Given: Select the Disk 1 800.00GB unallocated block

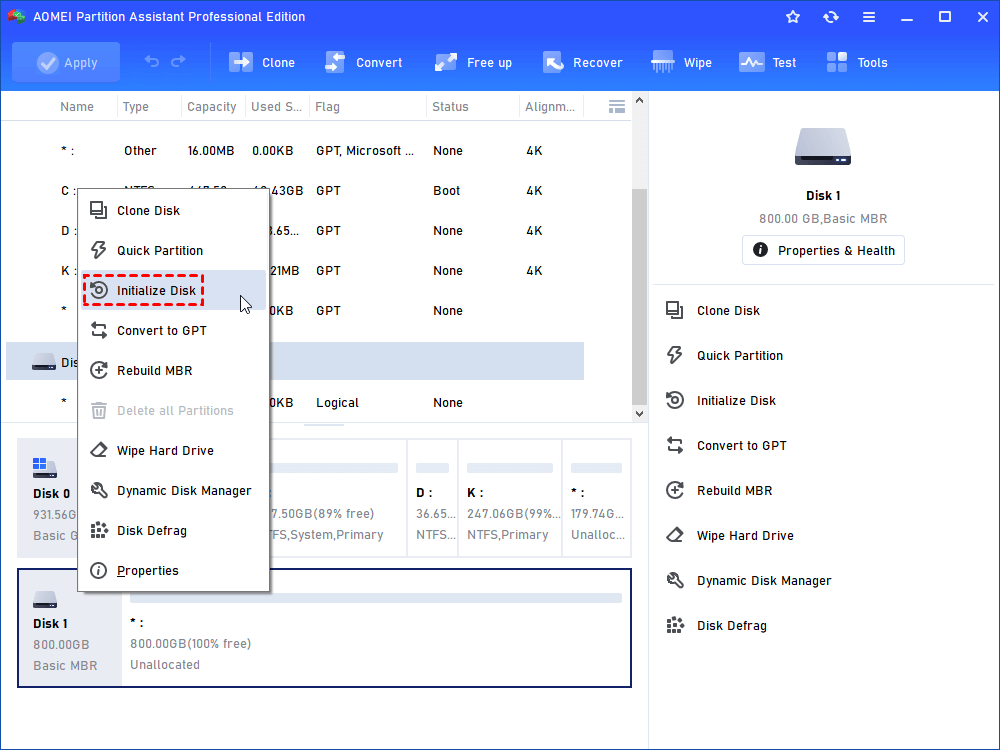Looking at the screenshot, I should coord(376,628).
